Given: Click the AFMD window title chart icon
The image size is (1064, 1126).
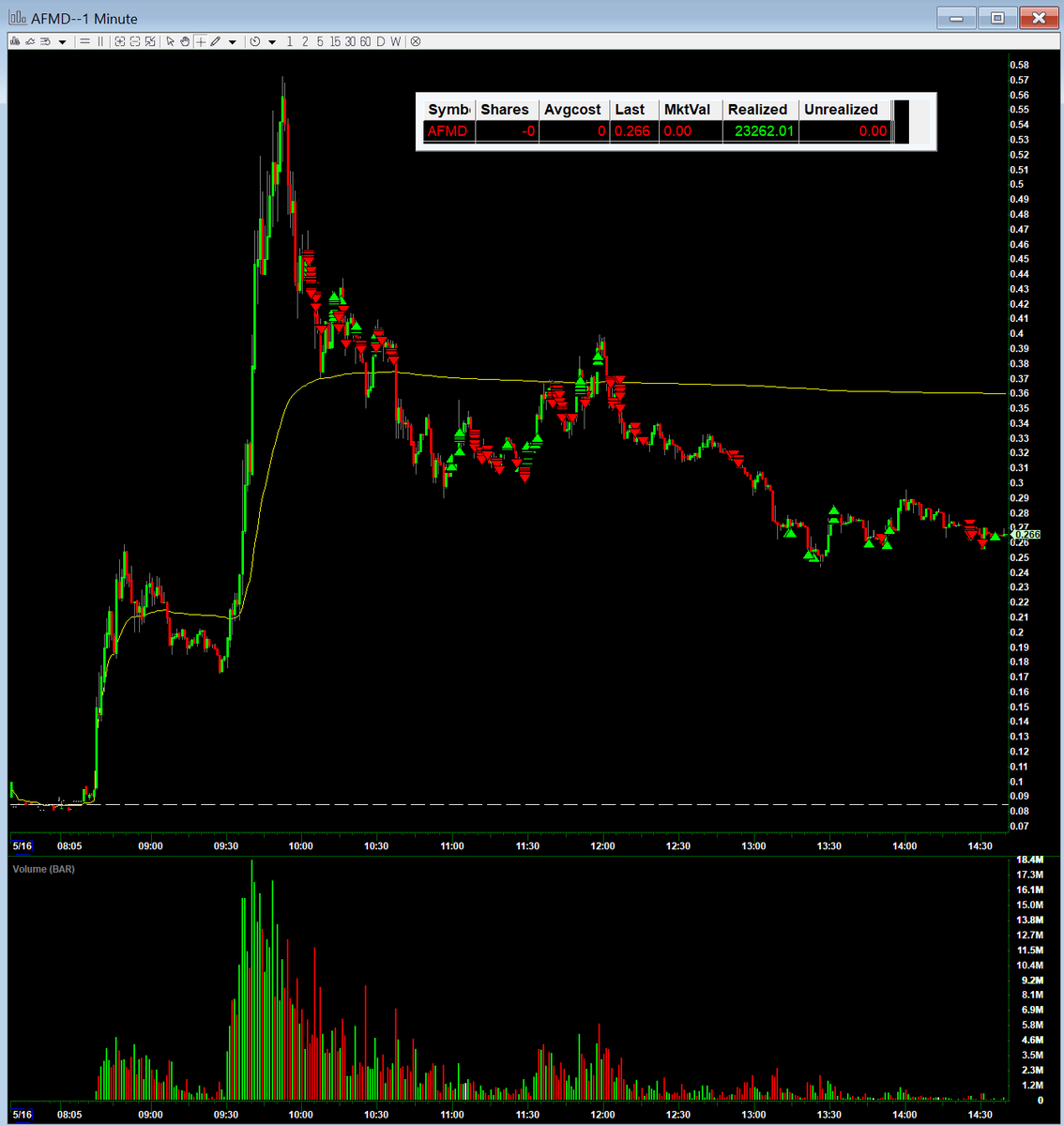Looking at the screenshot, I should coord(17,18).
